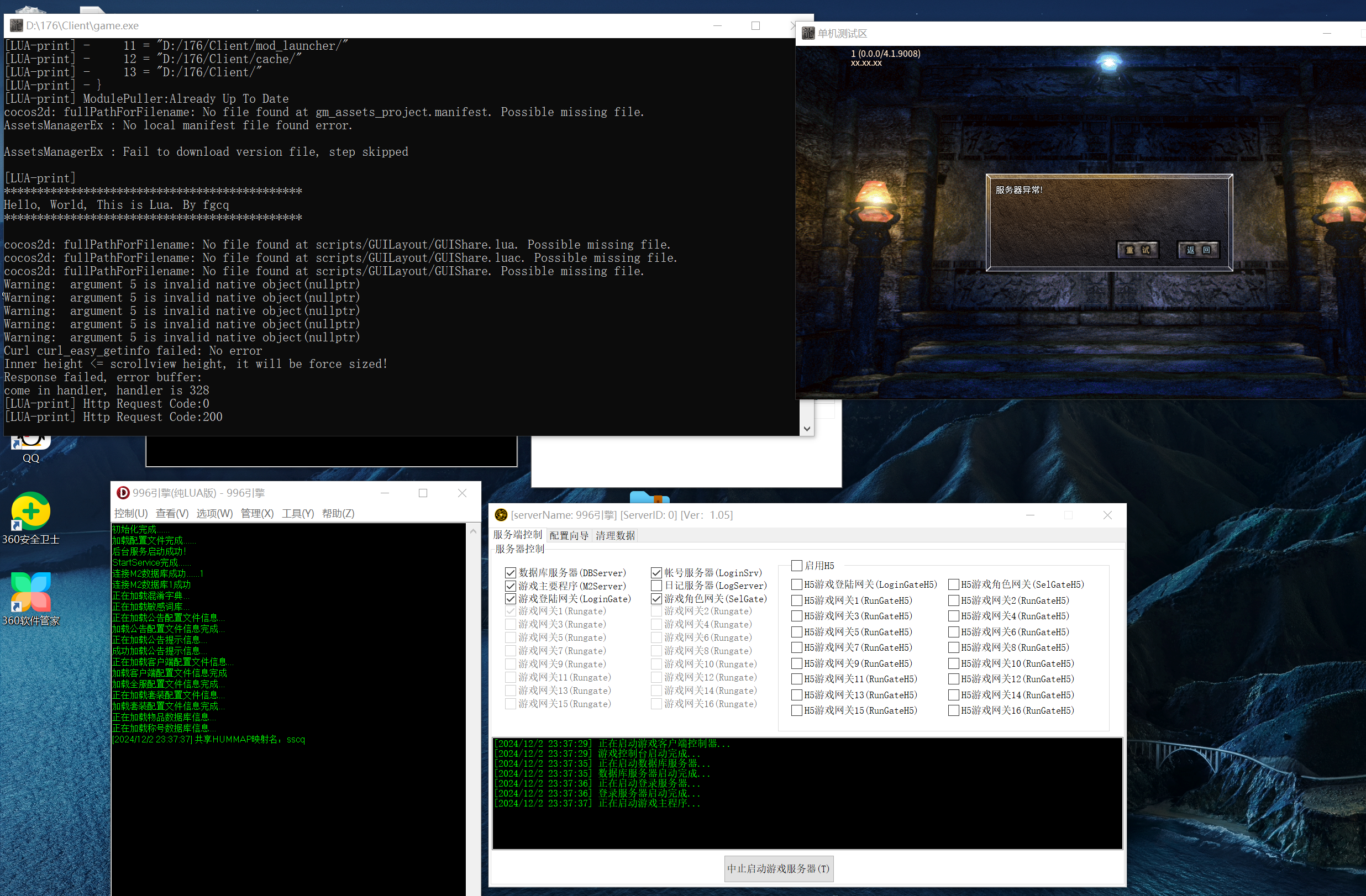
Task: Click the 返回 button in error dialog
Action: coord(1199,250)
